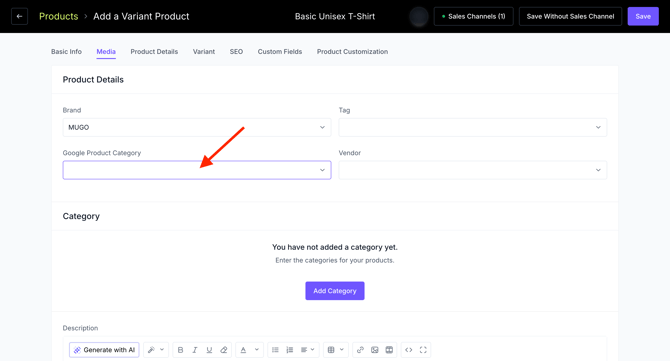Toggle bold formatting in the description editor

click(x=180, y=350)
